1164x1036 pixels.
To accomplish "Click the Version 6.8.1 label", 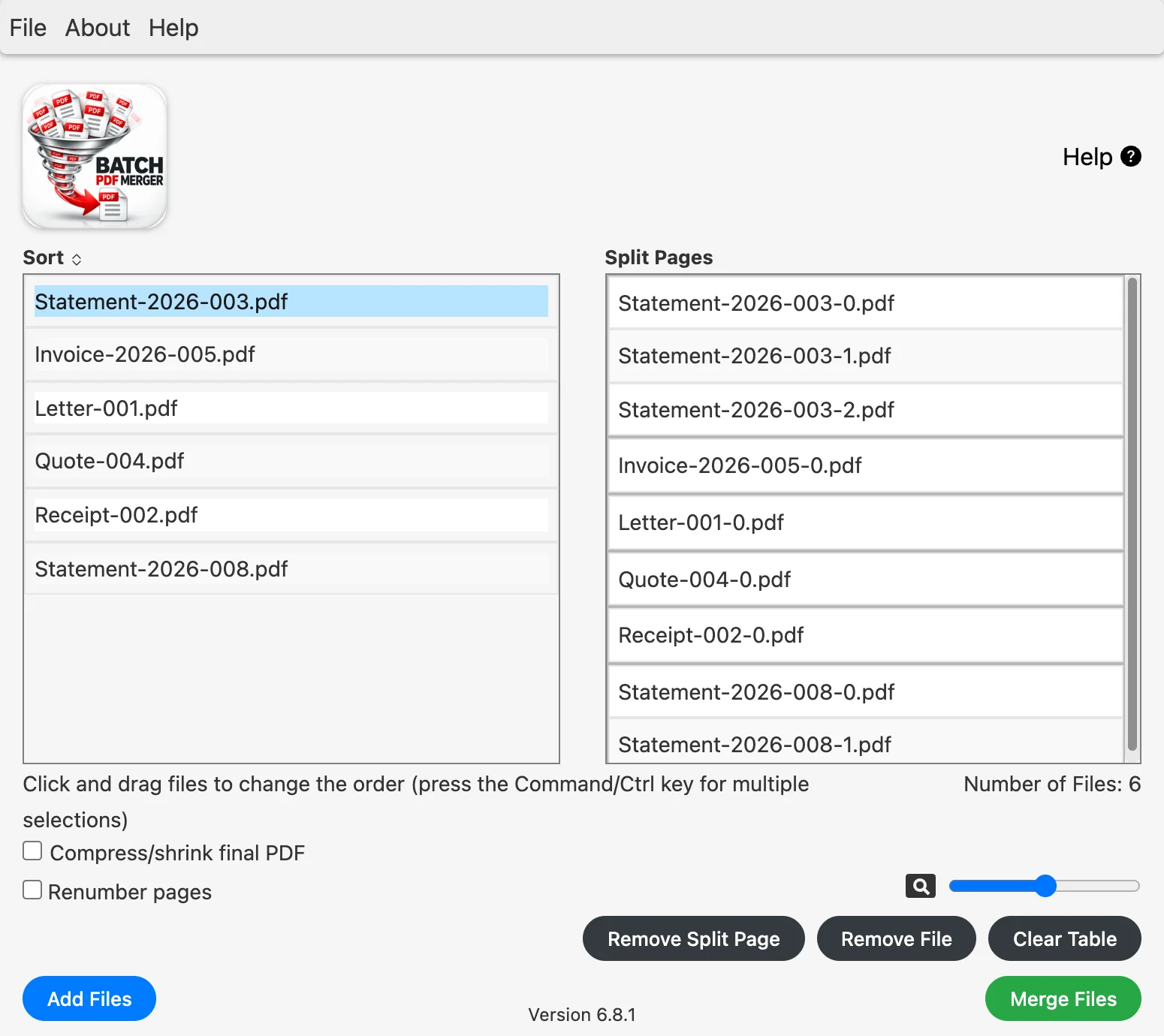I will tap(582, 1014).
